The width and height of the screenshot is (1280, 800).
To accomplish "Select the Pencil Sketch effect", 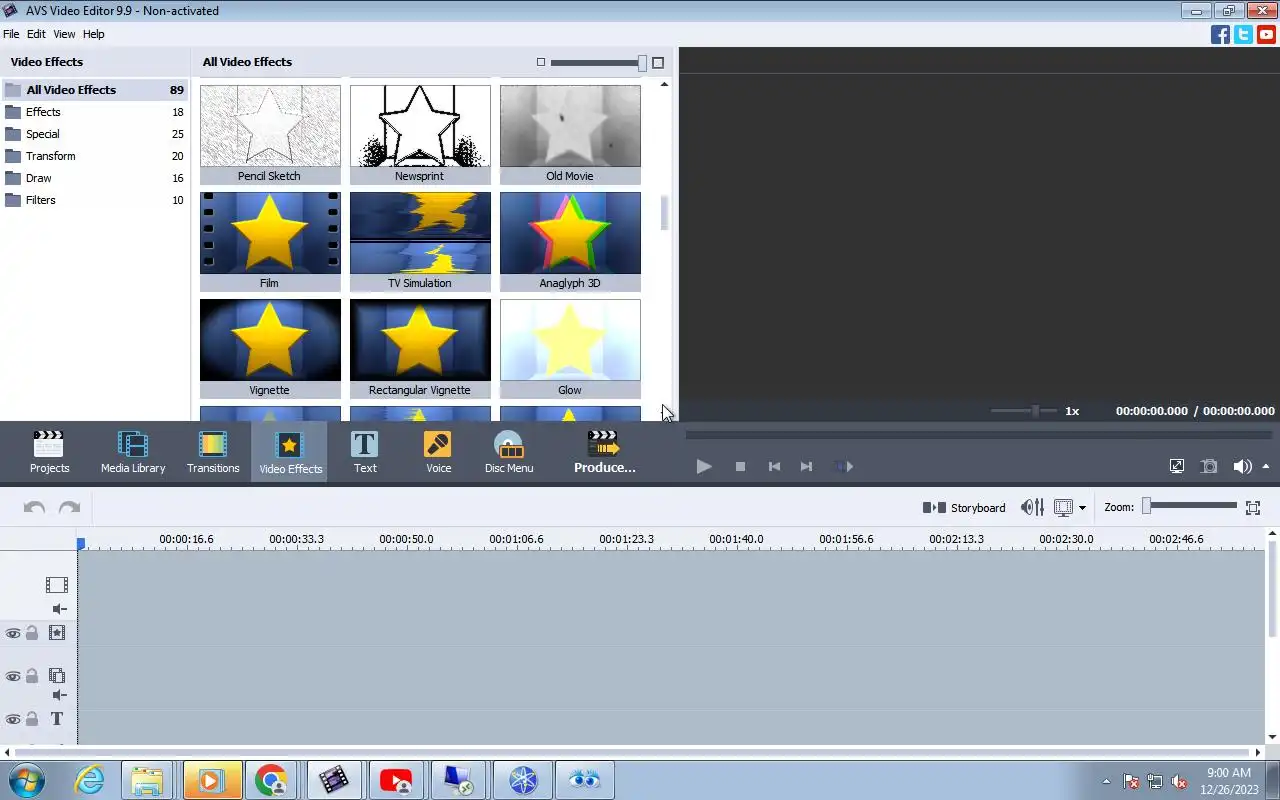I will (x=270, y=134).
